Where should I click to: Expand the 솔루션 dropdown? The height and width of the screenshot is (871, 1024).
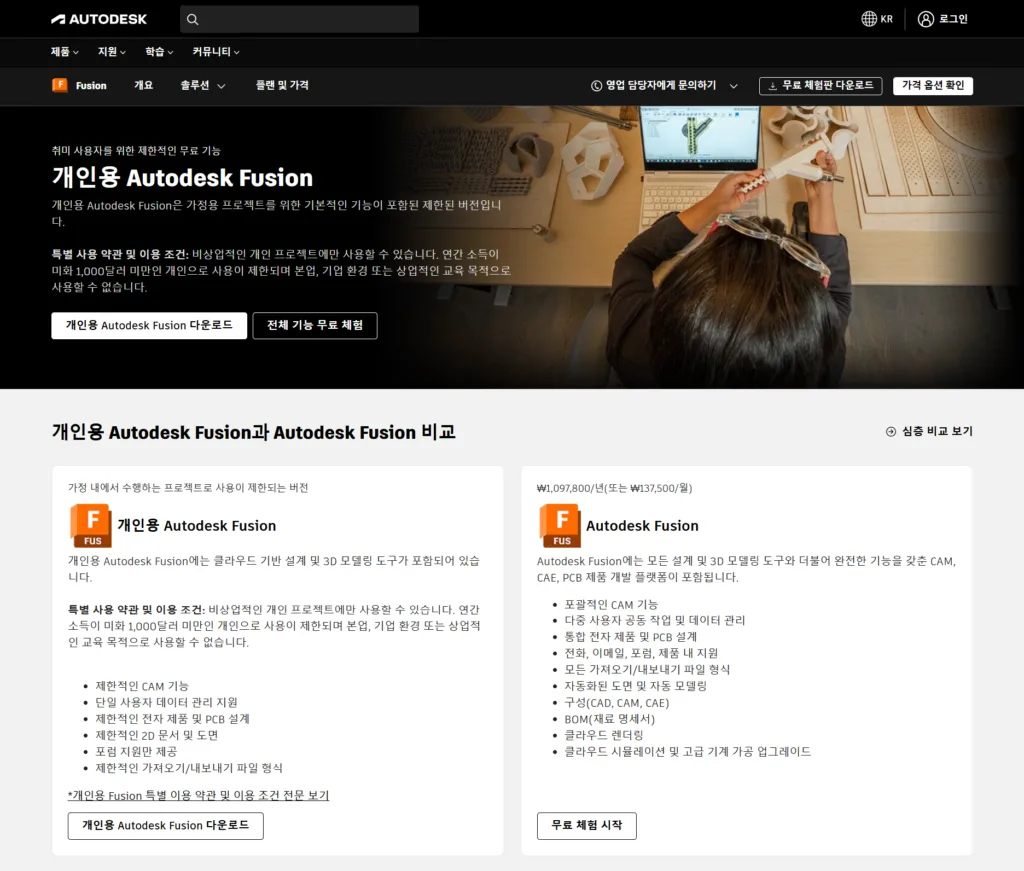pos(203,86)
